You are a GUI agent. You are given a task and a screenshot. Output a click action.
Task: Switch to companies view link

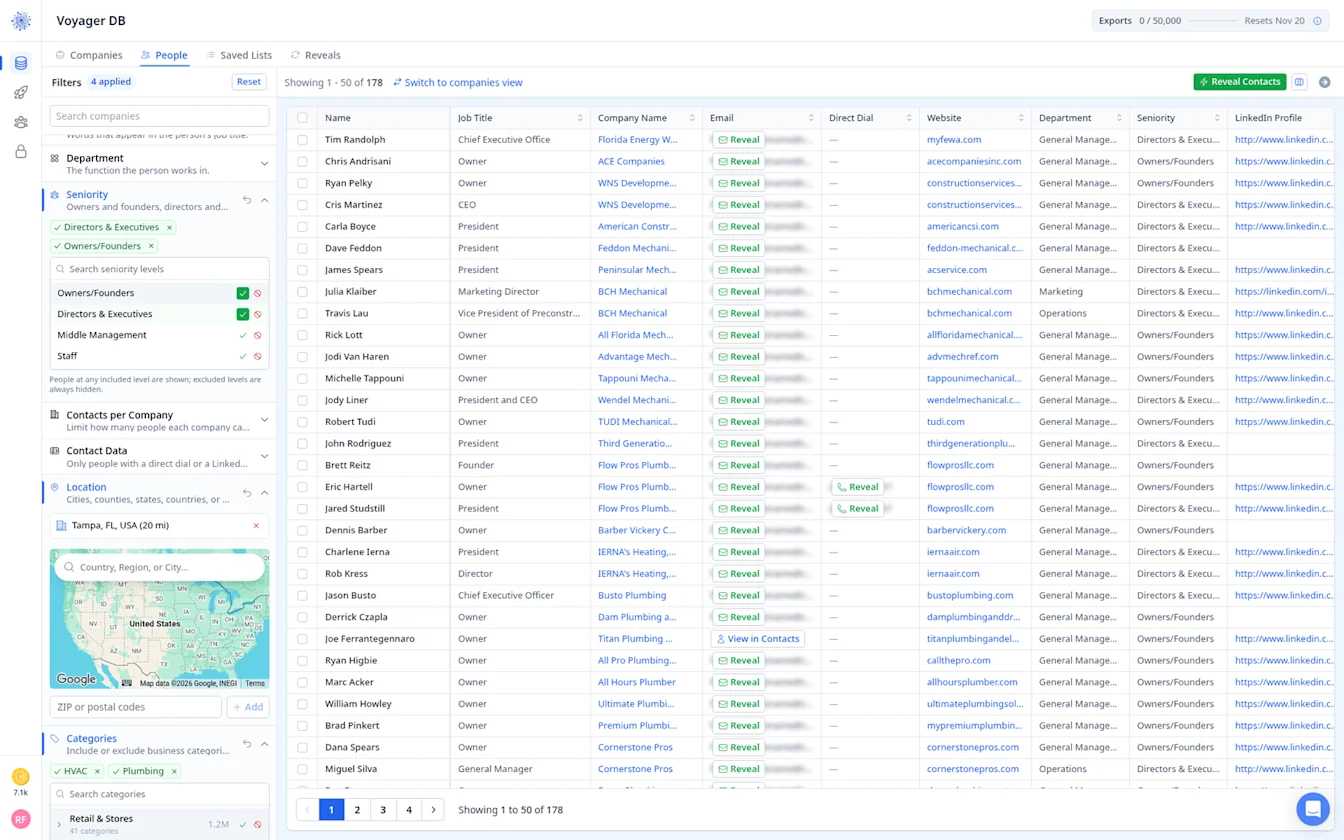(458, 83)
